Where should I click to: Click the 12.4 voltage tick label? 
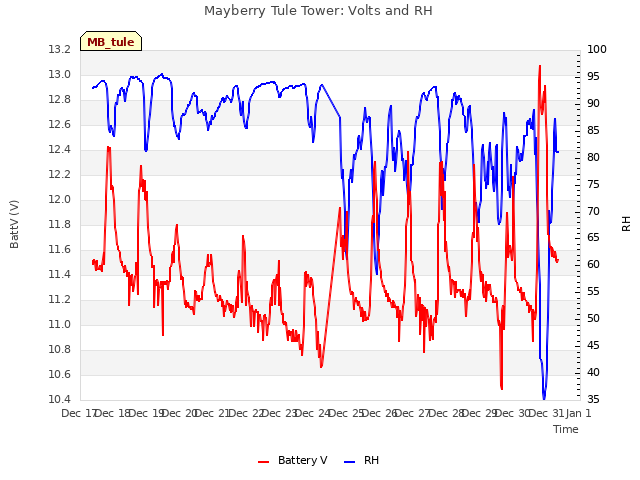coord(60,149)
